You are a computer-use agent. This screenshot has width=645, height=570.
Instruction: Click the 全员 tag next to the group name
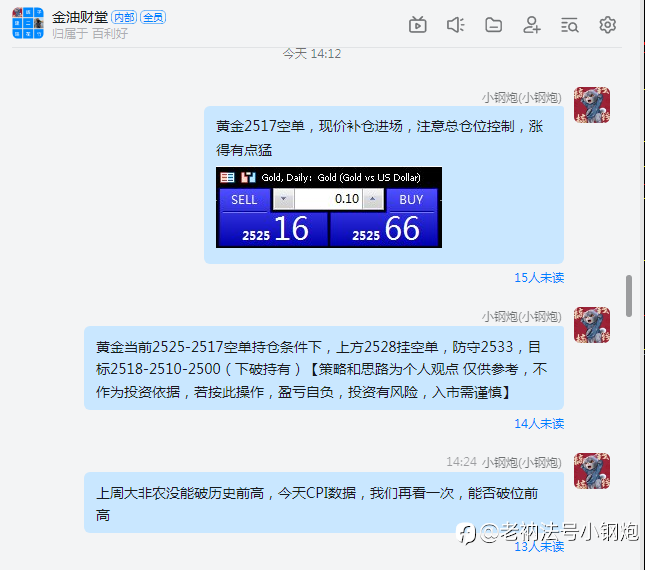coord(153,17)
